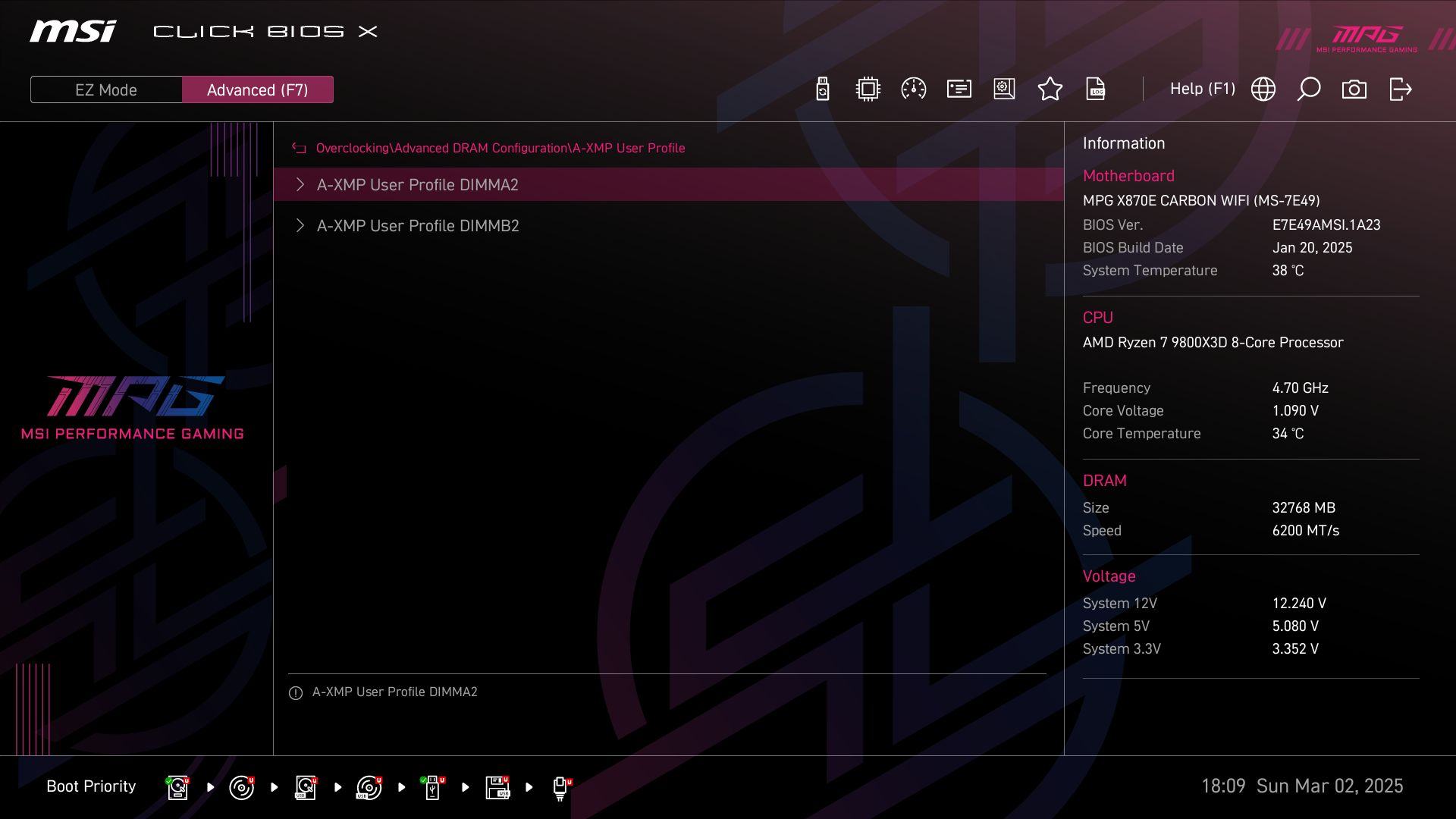
Task: Open the LOG file icon
Action: point(1095,89)
